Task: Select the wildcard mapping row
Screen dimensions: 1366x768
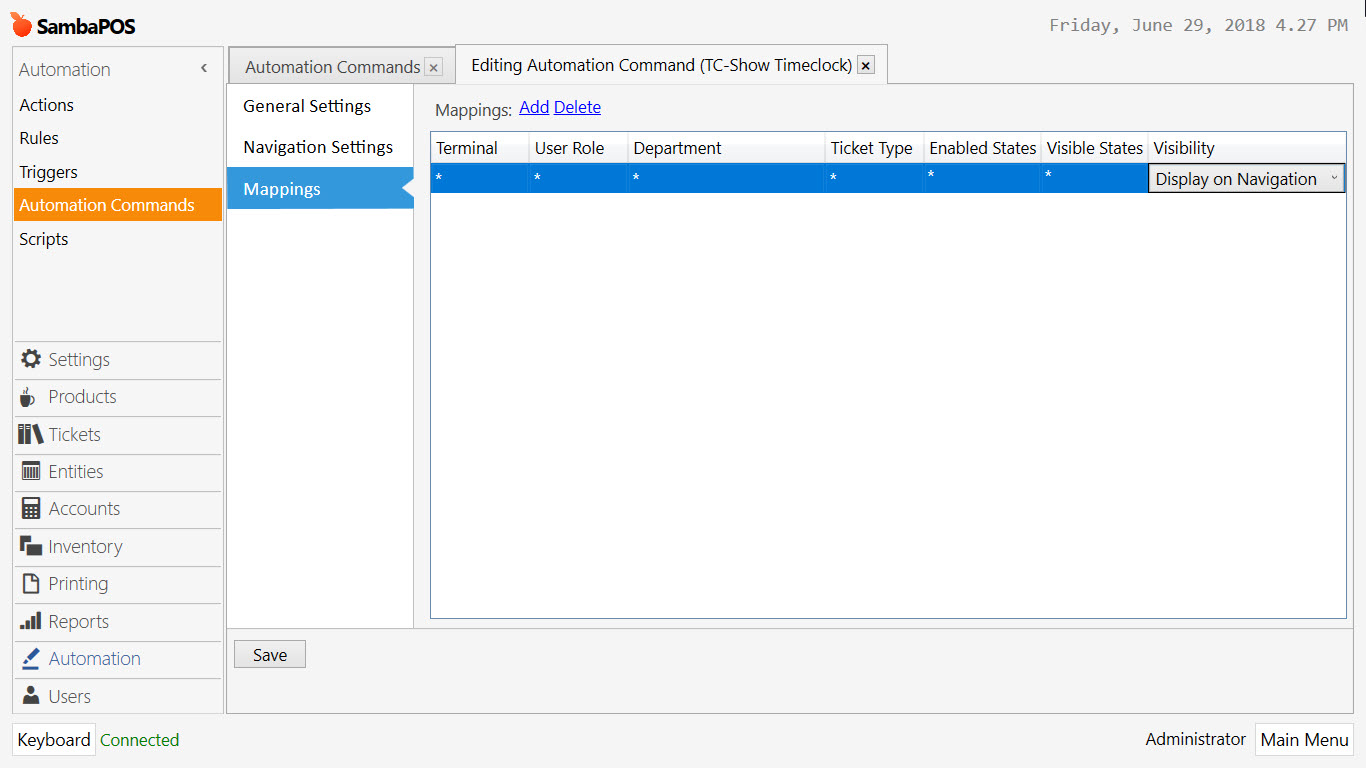Action: coord(700,178)
